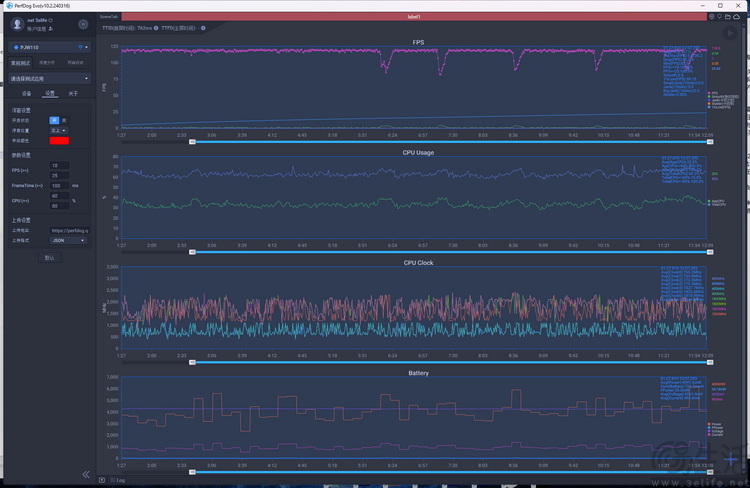Click the CPU Usage chart range slider left handle
Screen dimensions: 750x488
(192, 252)
